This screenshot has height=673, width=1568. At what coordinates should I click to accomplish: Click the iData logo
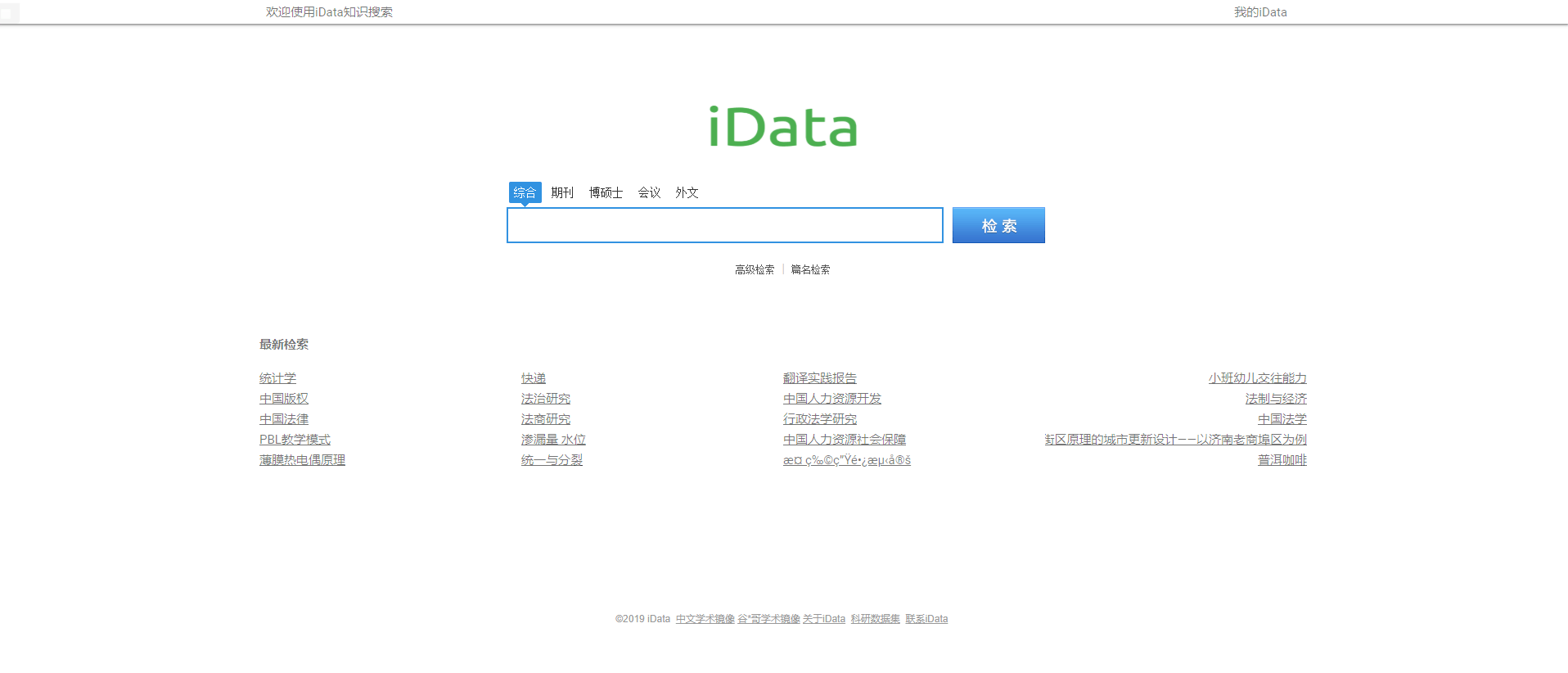point(783,128)
